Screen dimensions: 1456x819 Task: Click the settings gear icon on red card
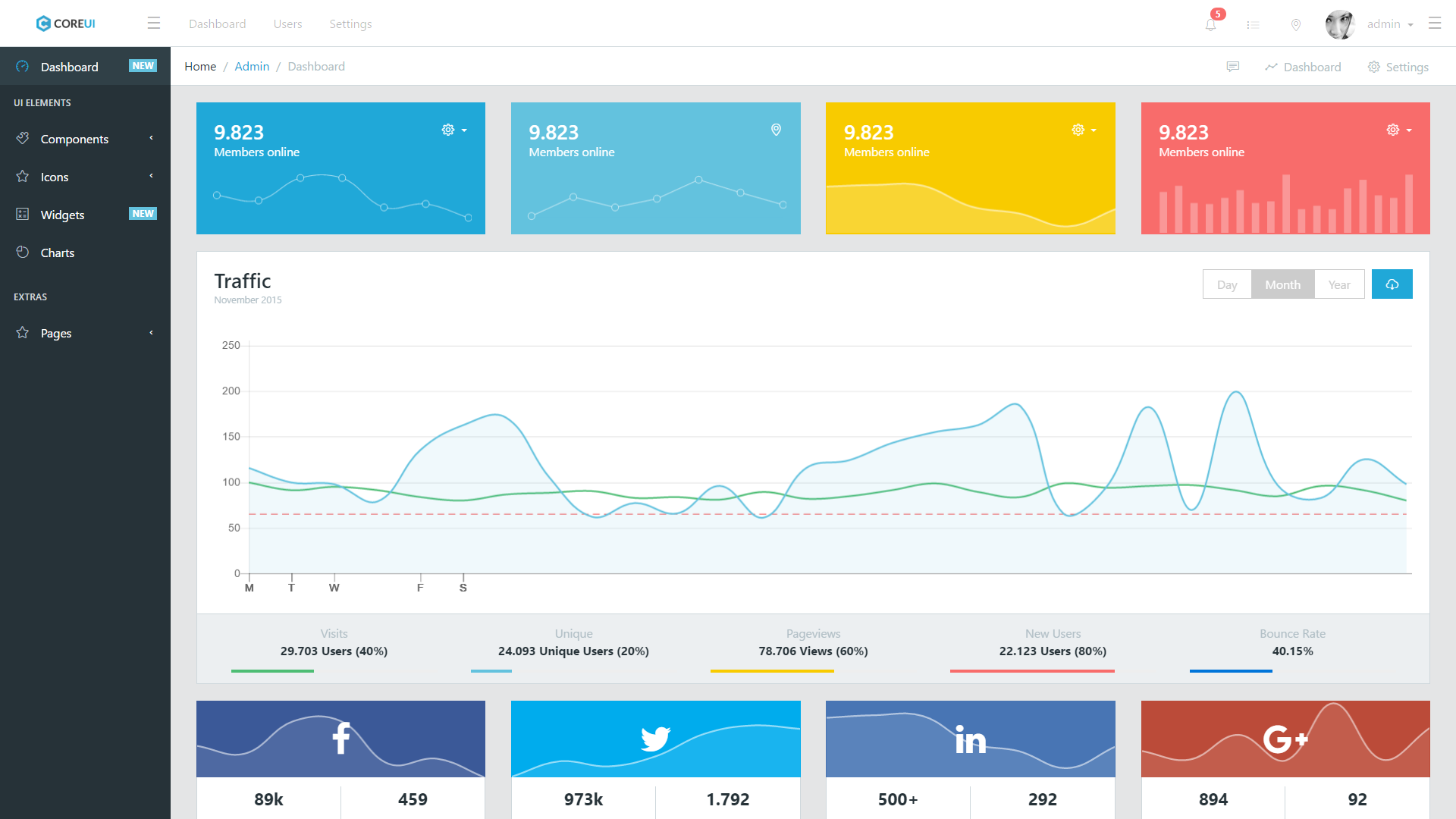tap(1393, 130)
